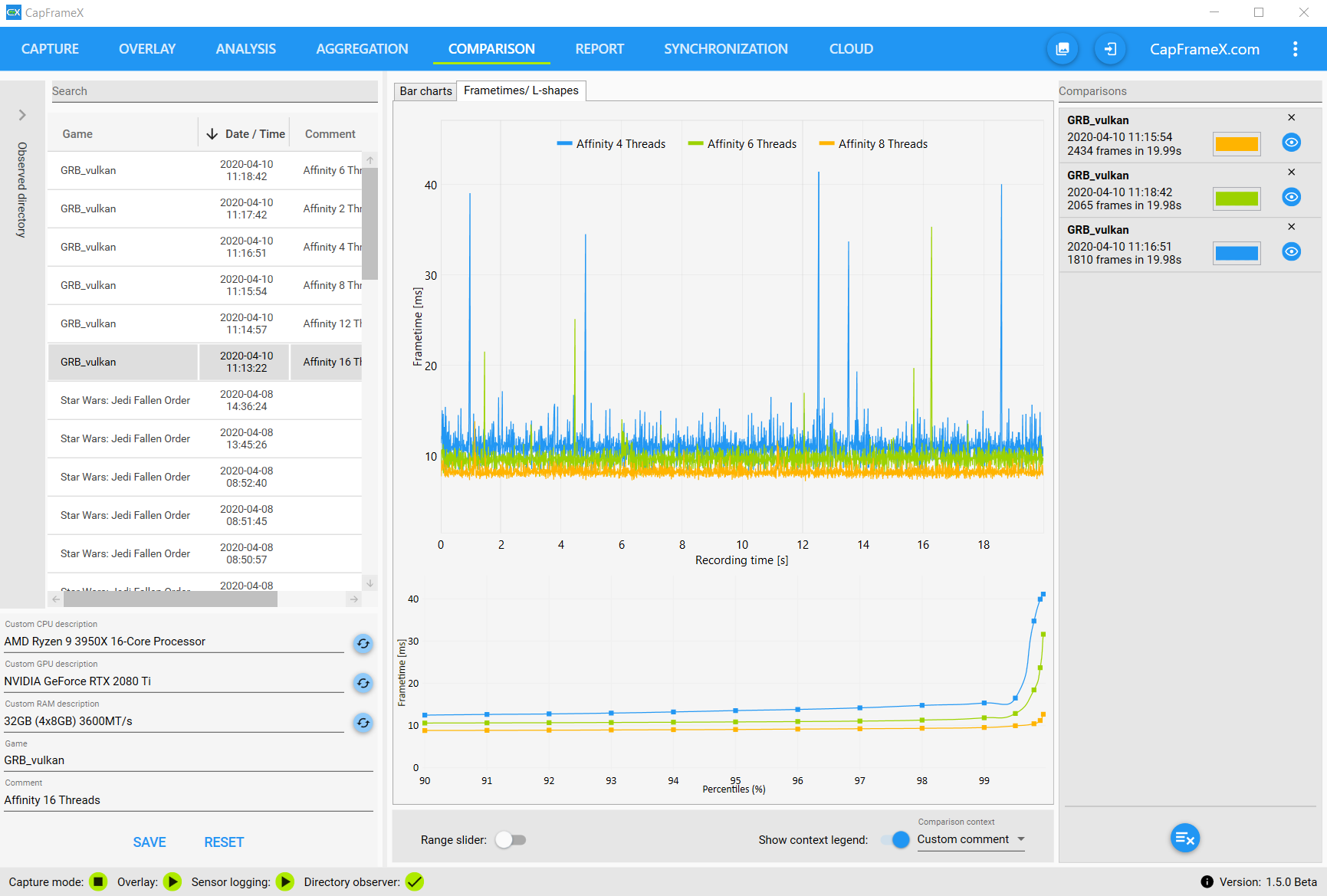Click the login icon in header
This screenshot has width=1327, height=896.
point(1109,49)
